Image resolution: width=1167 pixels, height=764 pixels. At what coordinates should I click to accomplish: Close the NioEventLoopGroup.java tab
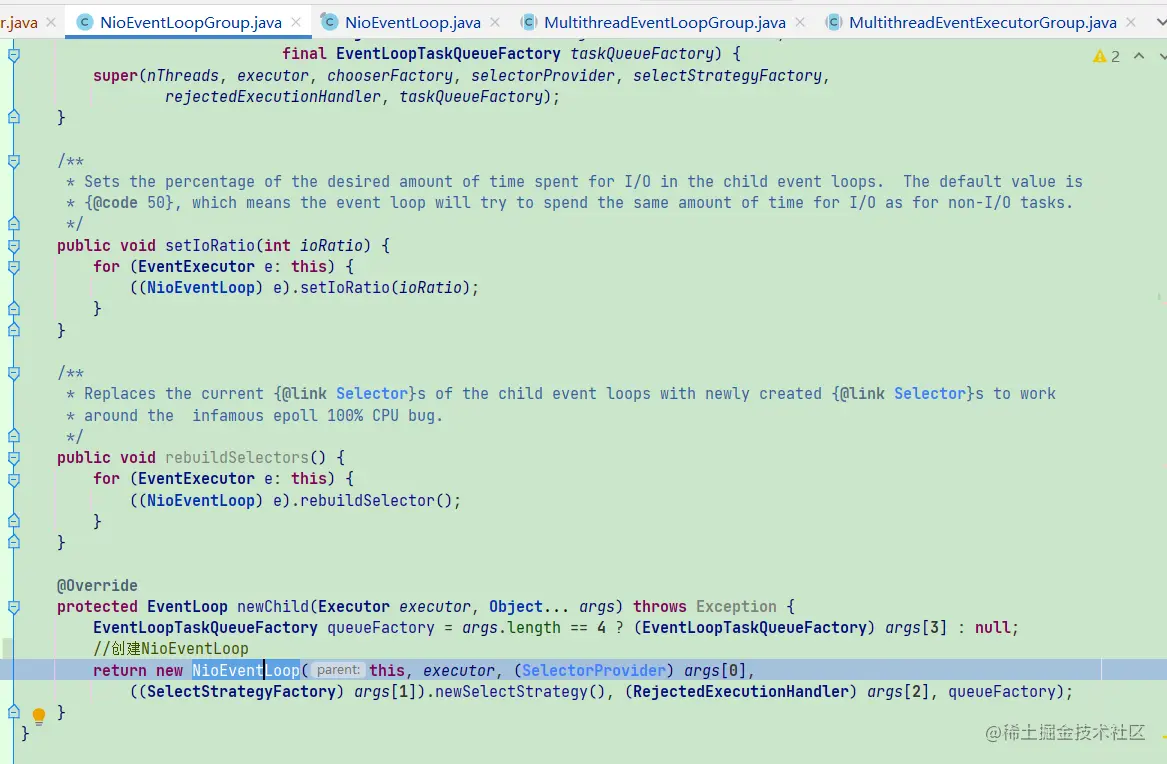(x=296, y=22)
